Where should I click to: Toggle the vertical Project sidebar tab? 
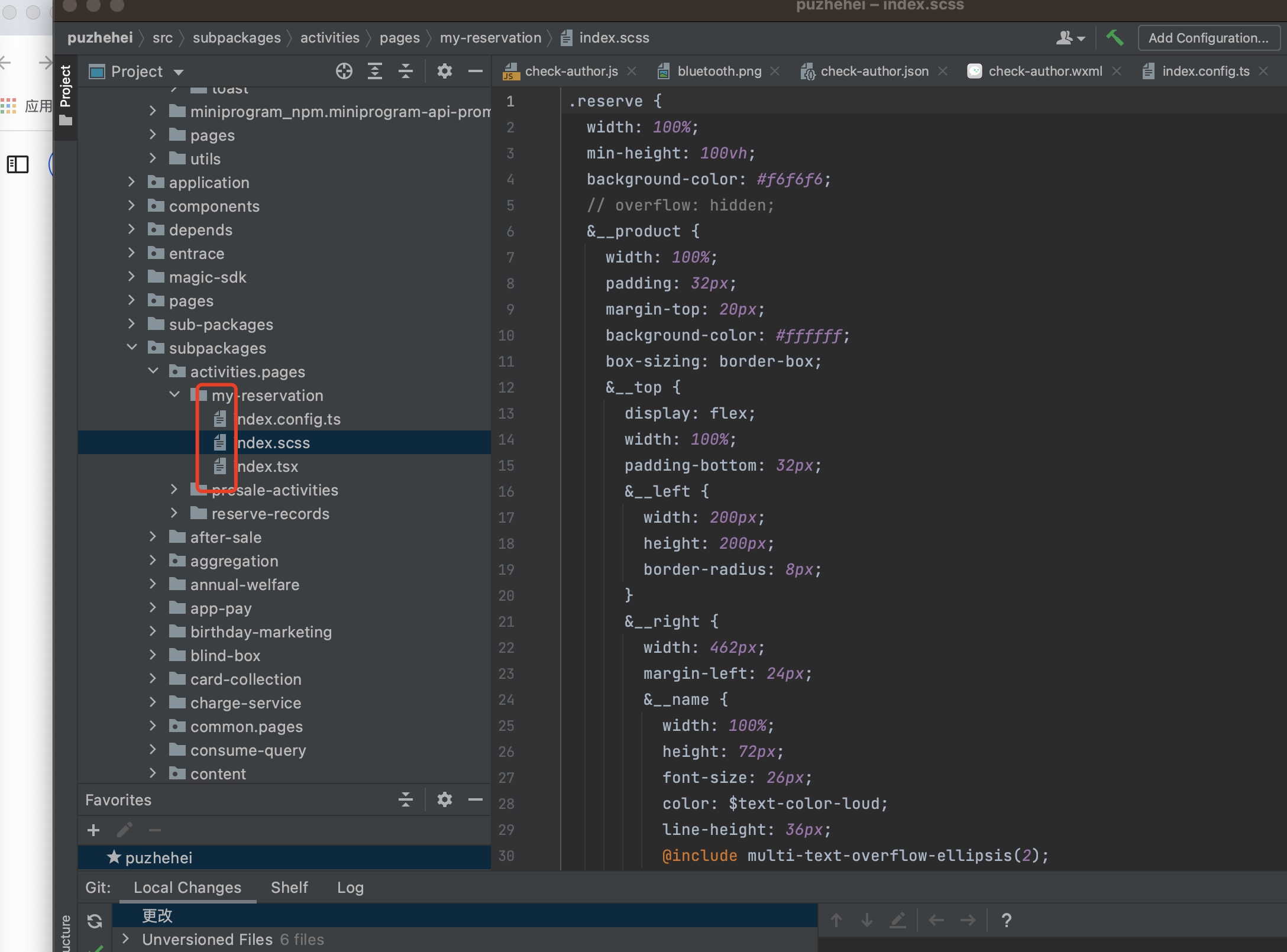coord(65,95)
